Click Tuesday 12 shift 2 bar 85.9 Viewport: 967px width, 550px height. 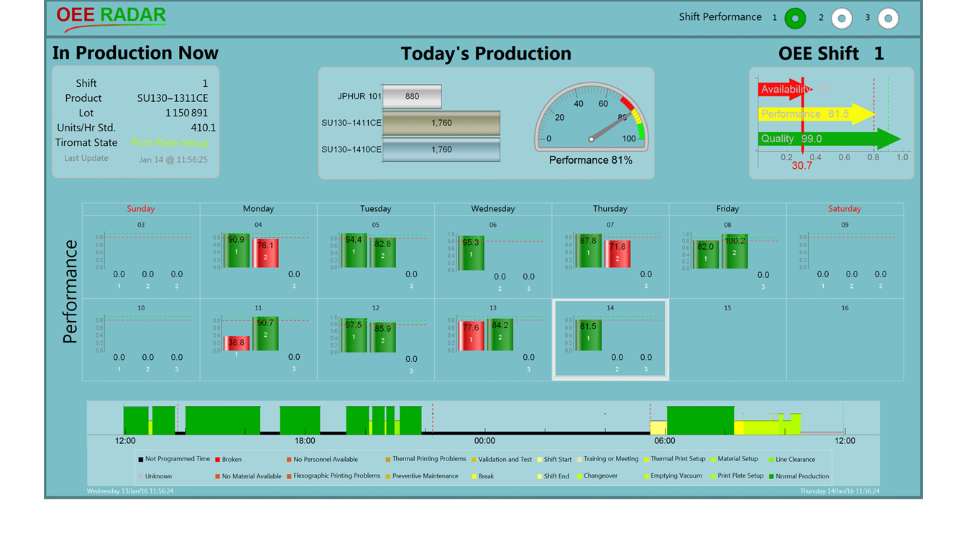tap(382, 338)
